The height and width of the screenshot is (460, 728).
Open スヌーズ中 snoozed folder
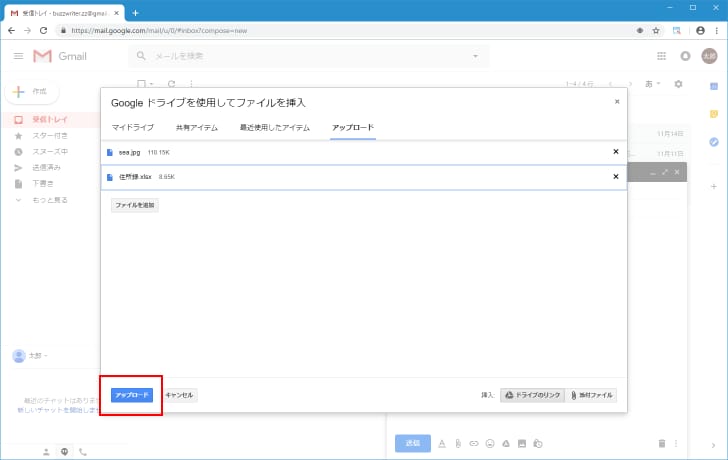50,152
